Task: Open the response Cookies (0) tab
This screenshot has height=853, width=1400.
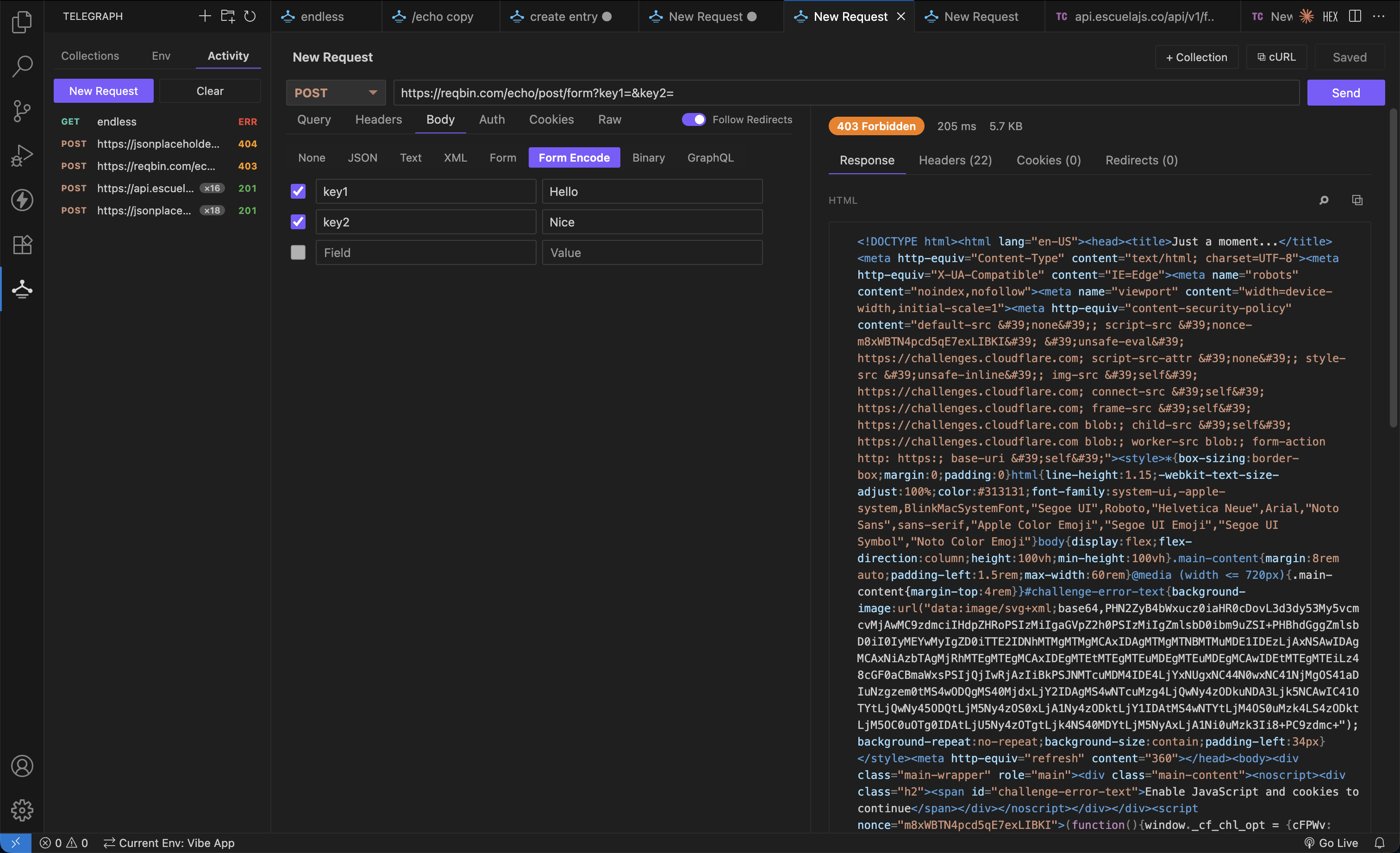Action: 1048,160
